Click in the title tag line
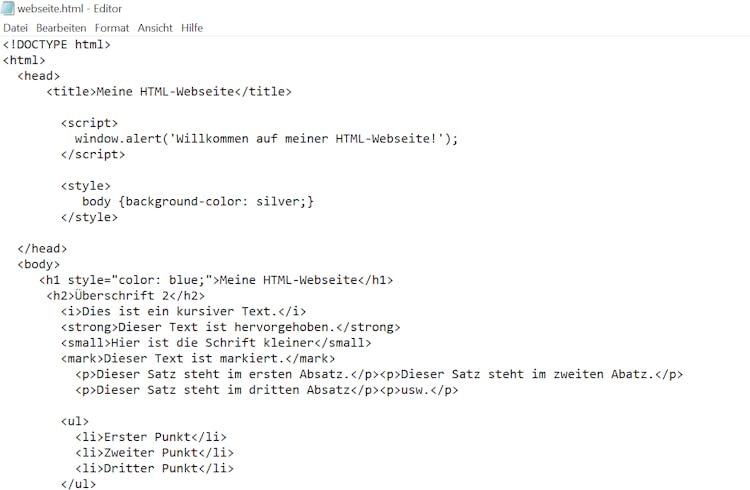 point(169,91)
